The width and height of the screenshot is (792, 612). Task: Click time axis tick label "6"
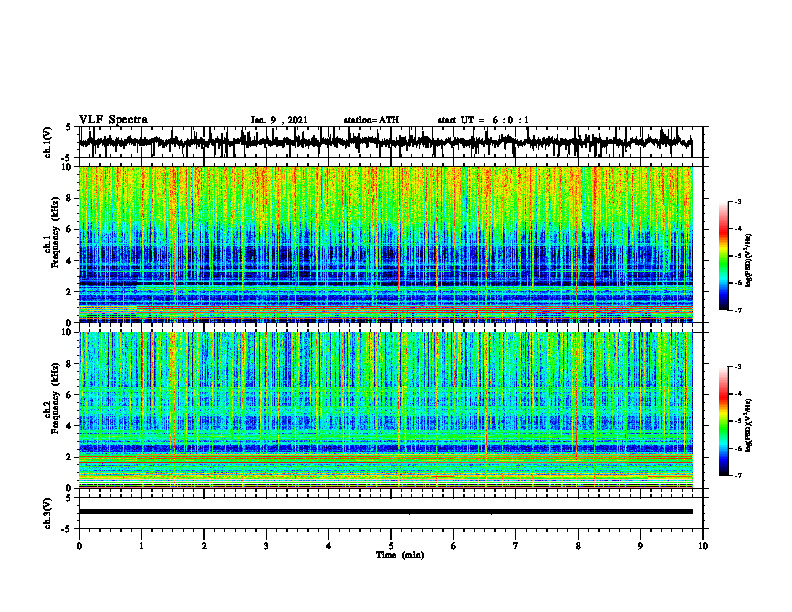tap(454, 546)
